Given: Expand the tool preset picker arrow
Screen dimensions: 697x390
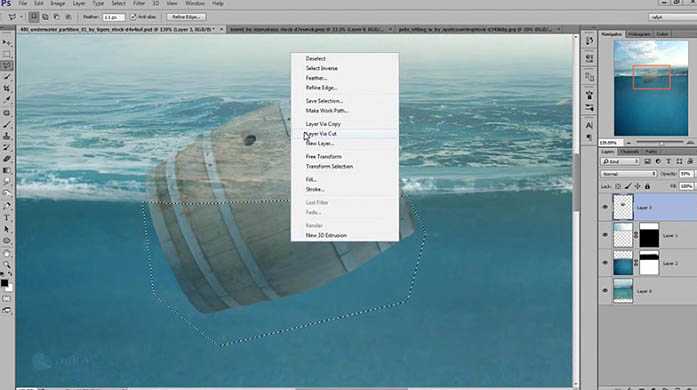Looking at the screenshot, I should coord(21,17).
